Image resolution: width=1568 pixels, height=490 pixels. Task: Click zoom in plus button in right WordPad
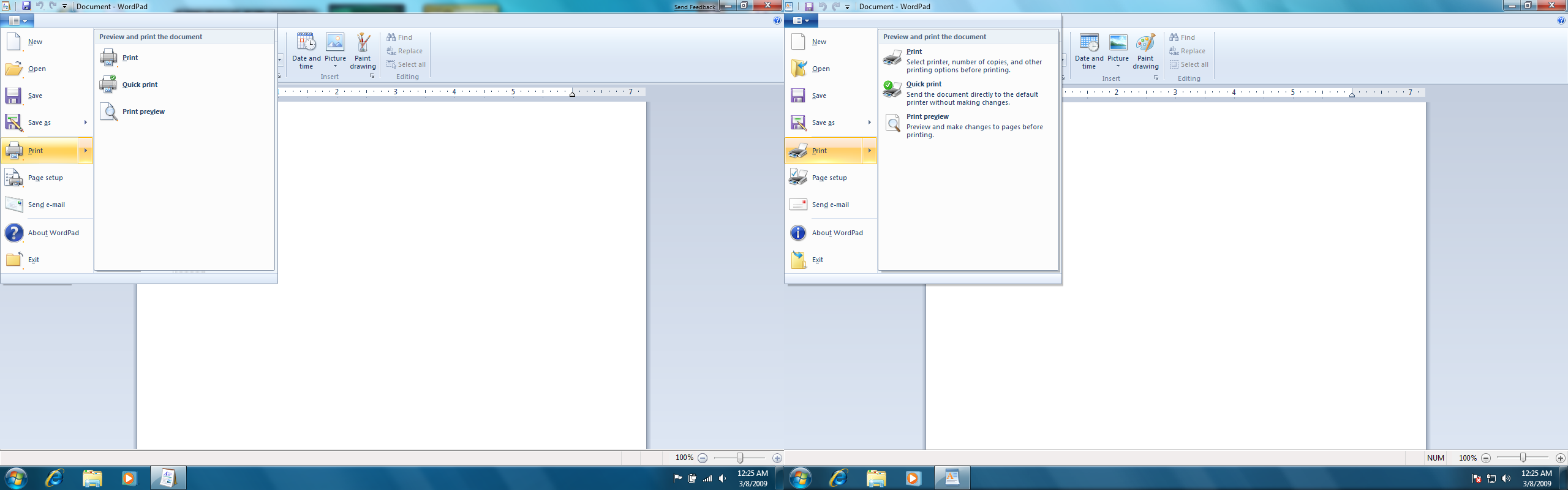[1560, 458]
